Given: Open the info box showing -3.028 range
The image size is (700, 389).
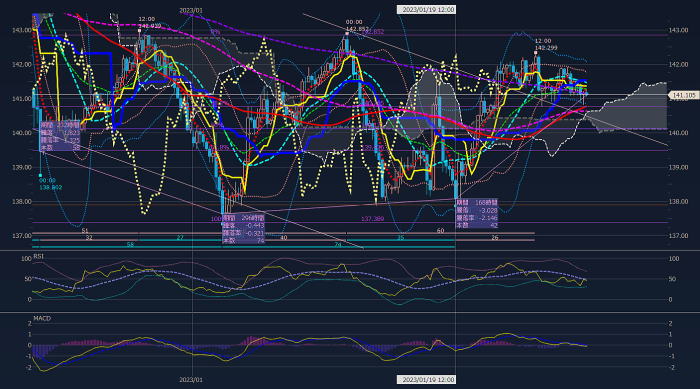Looking at the screenshot, I should 476,214.
